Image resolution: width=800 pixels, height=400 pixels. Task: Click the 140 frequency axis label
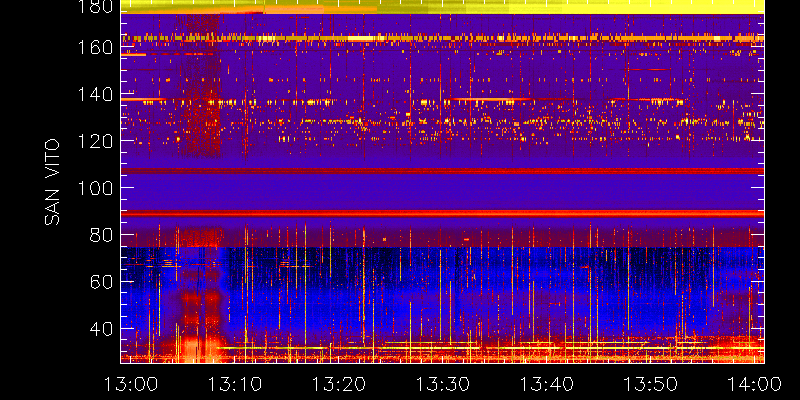[x=95, y=94]
